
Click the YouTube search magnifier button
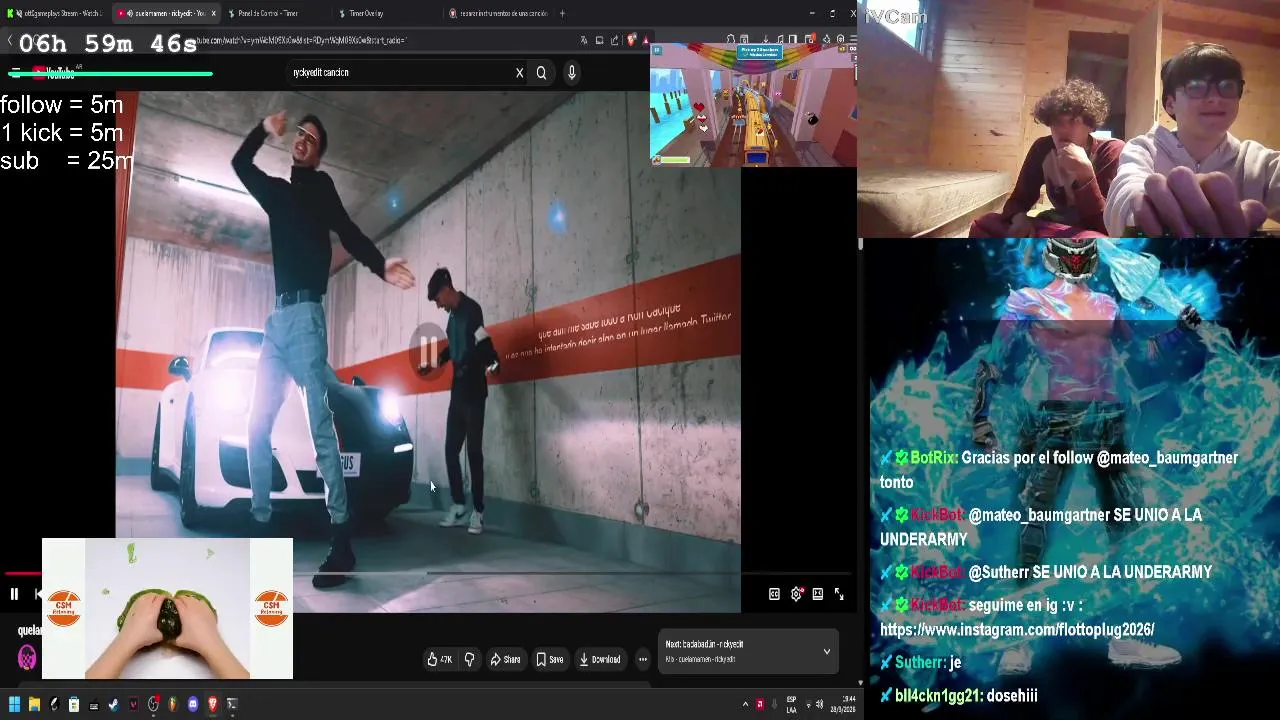tap(541, 72)
